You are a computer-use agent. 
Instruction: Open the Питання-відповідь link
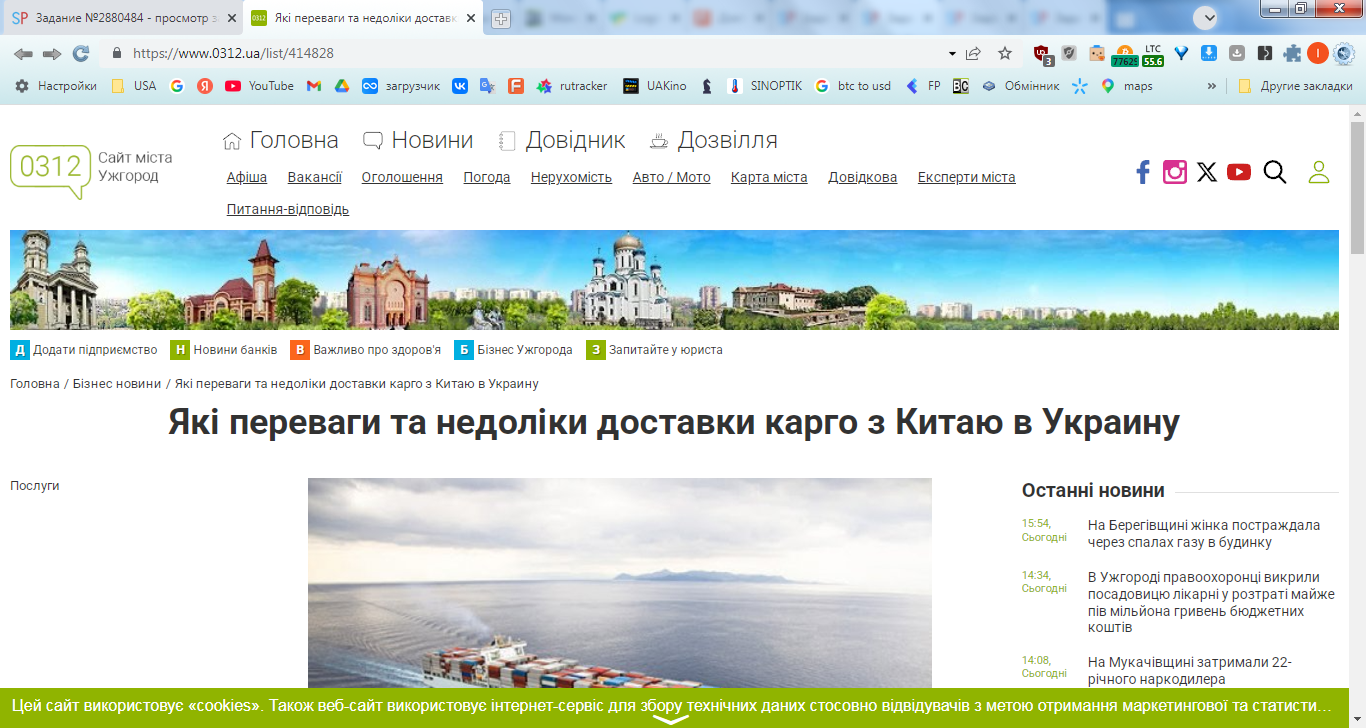pos(288,209)
